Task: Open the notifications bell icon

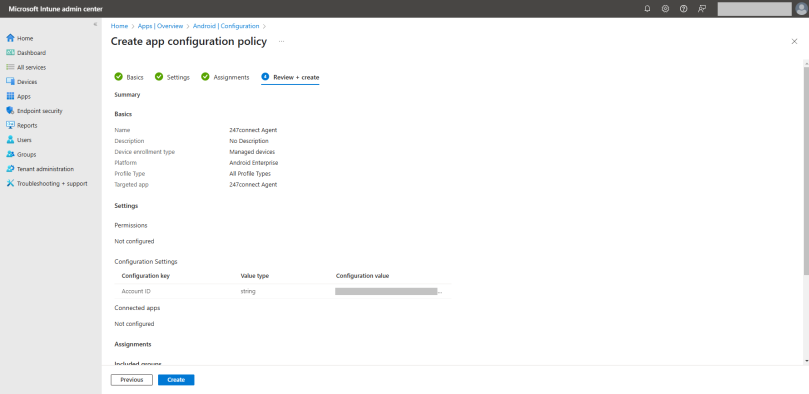Action: click(x=648, y=9)
